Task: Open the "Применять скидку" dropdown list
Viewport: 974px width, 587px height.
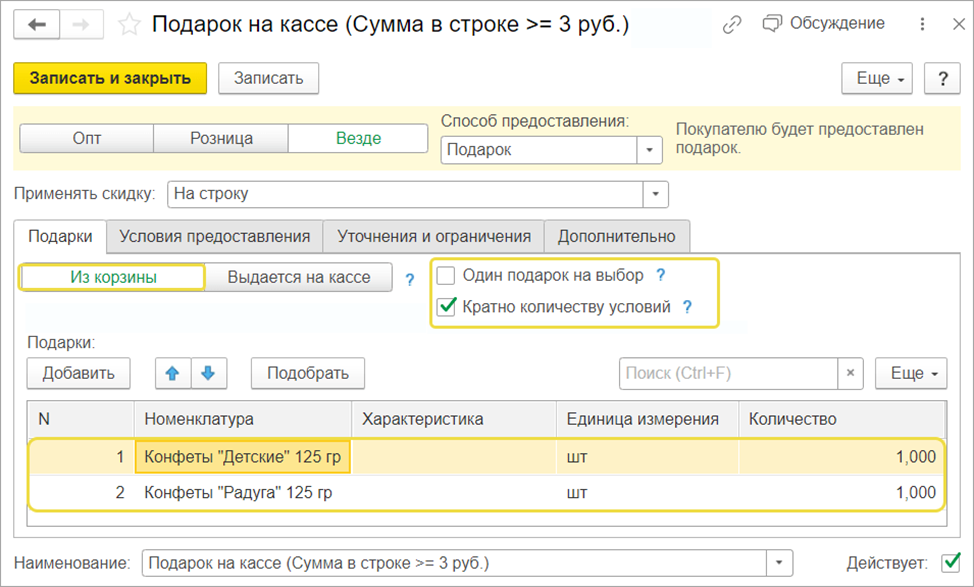Action: (x=656, y=194)
